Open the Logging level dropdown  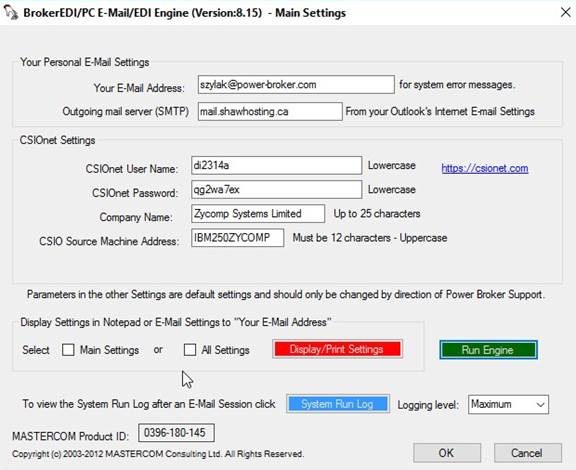tap(508, 404)
